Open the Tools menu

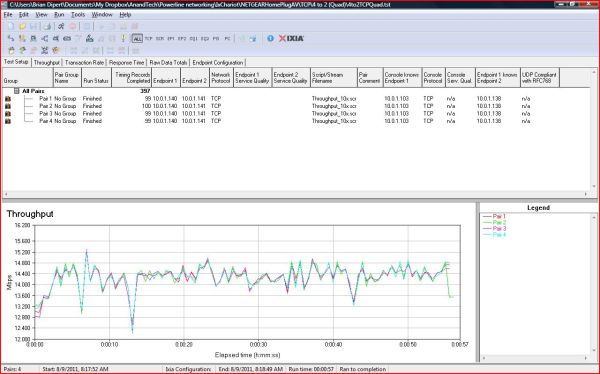pyautogui.click(x=78, y=15)
